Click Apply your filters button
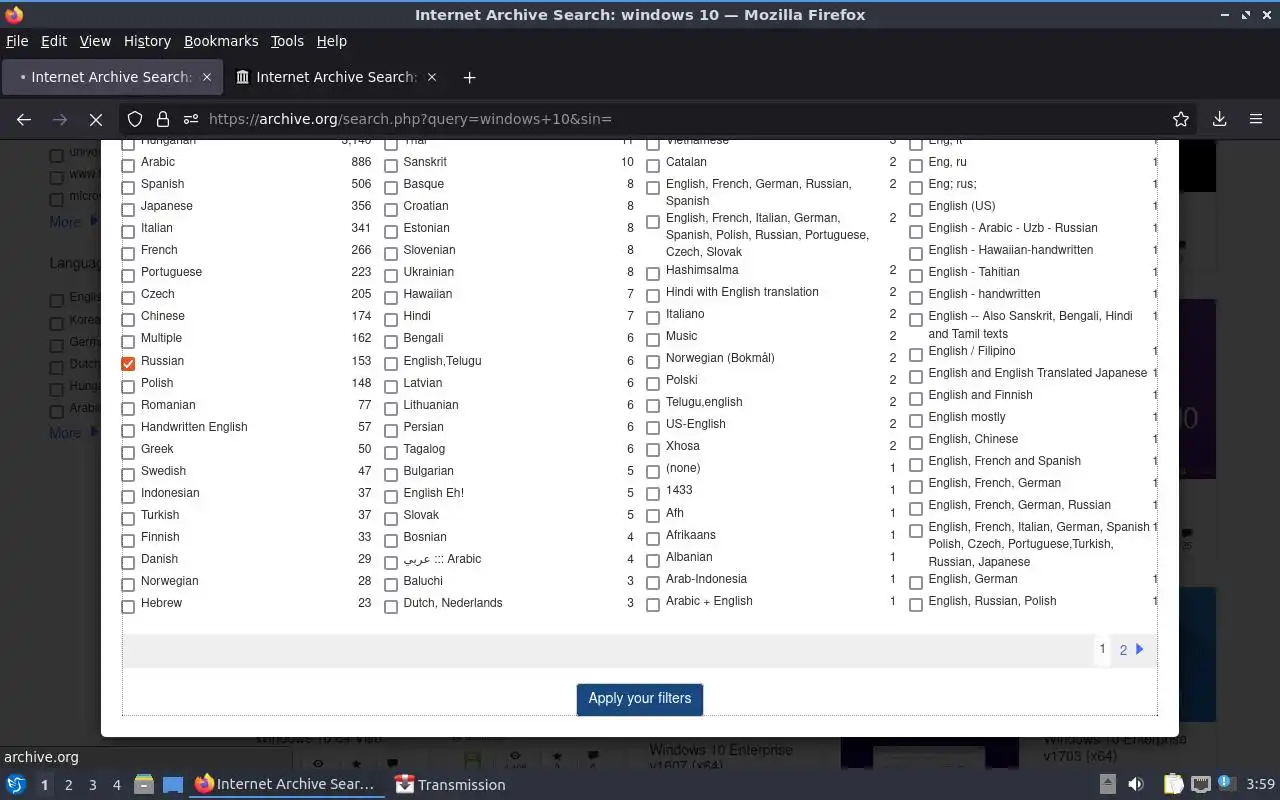This screenshot has height=800, width=1280. pyautogui.click(x=640, y=699)
